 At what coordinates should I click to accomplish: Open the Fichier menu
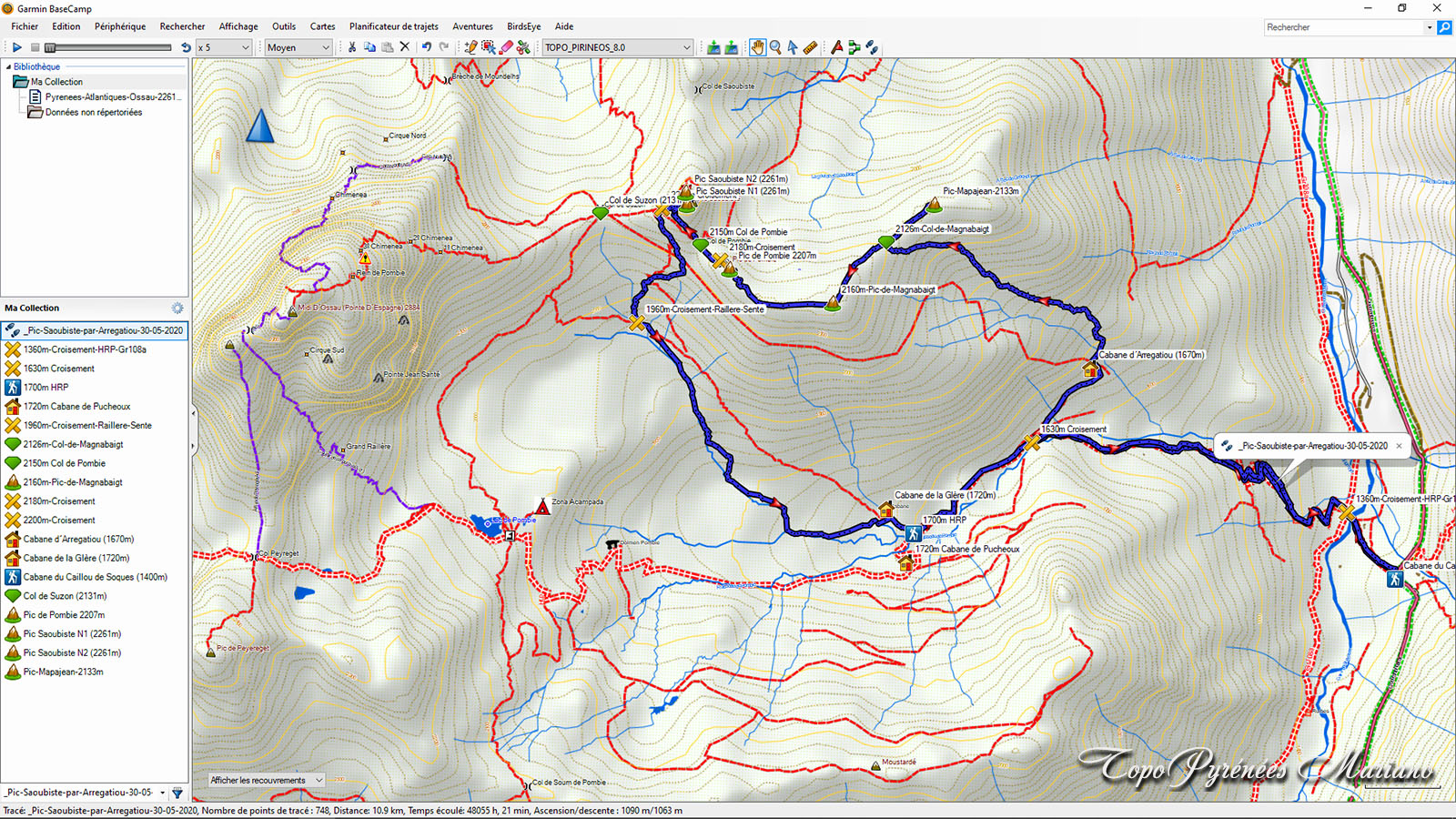pos(25,26)
